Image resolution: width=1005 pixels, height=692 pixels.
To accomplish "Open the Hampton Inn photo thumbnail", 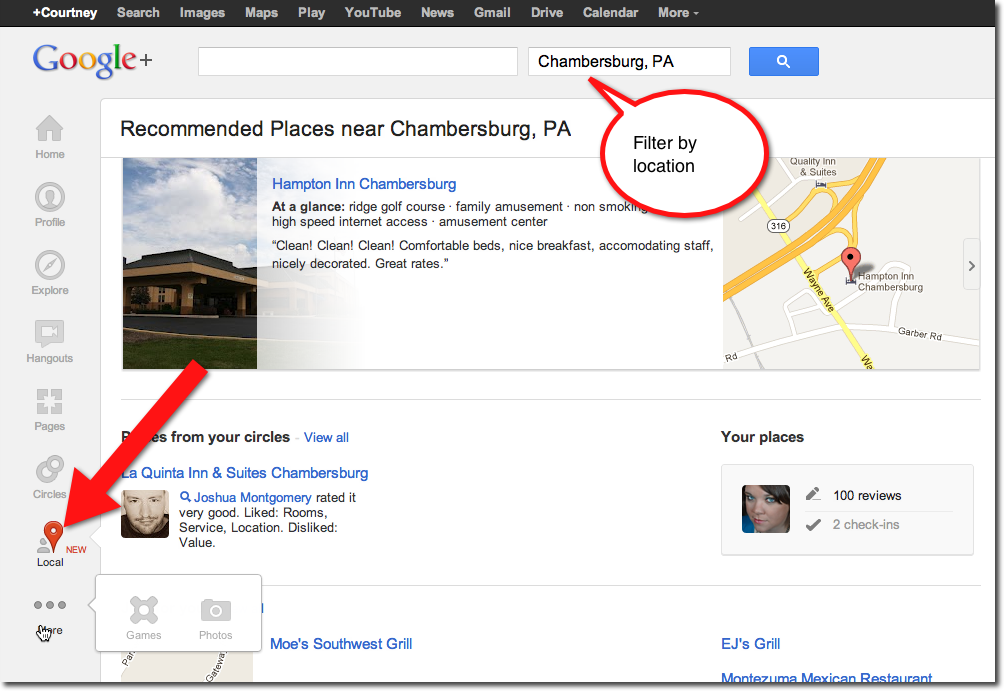I will [x=190, y=263].
